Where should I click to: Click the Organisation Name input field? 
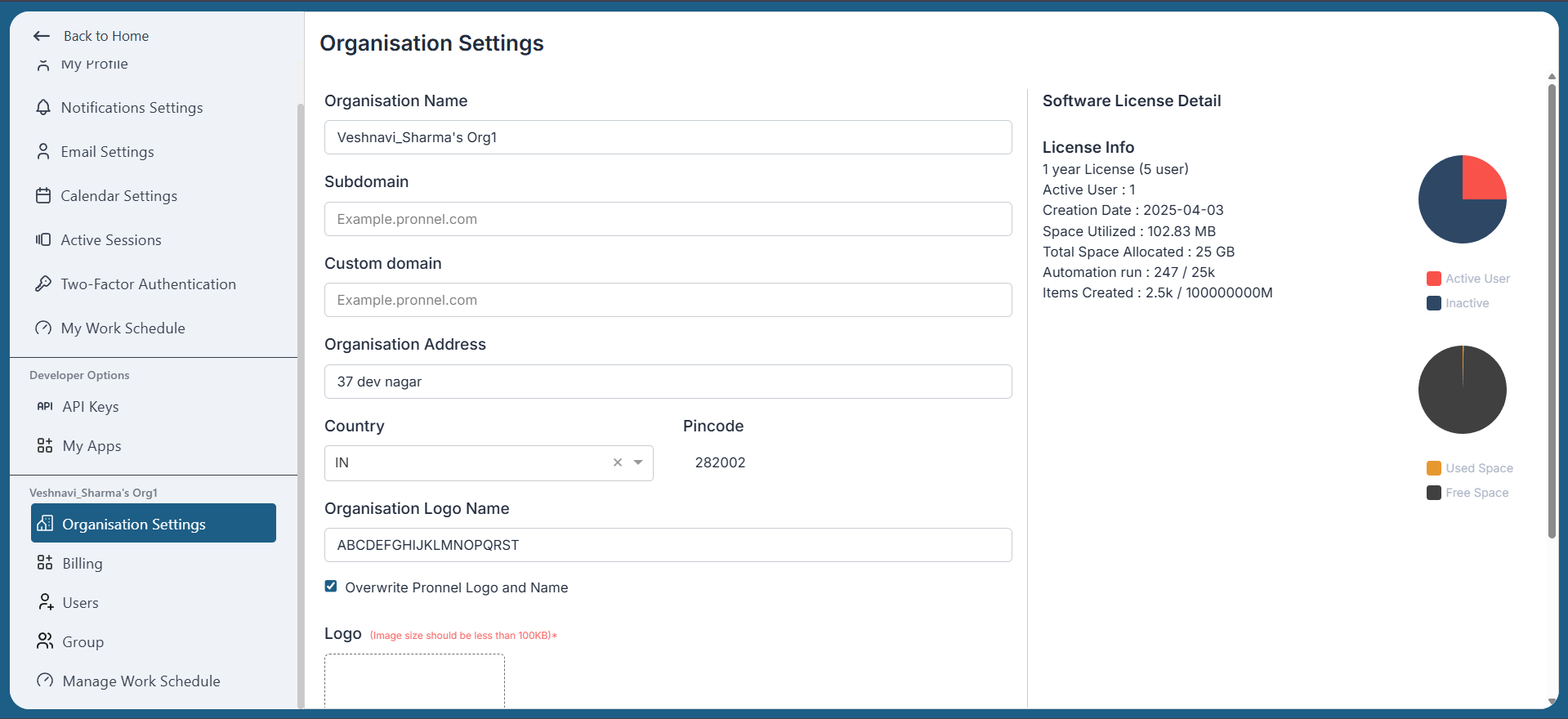[x=668, y=137]
